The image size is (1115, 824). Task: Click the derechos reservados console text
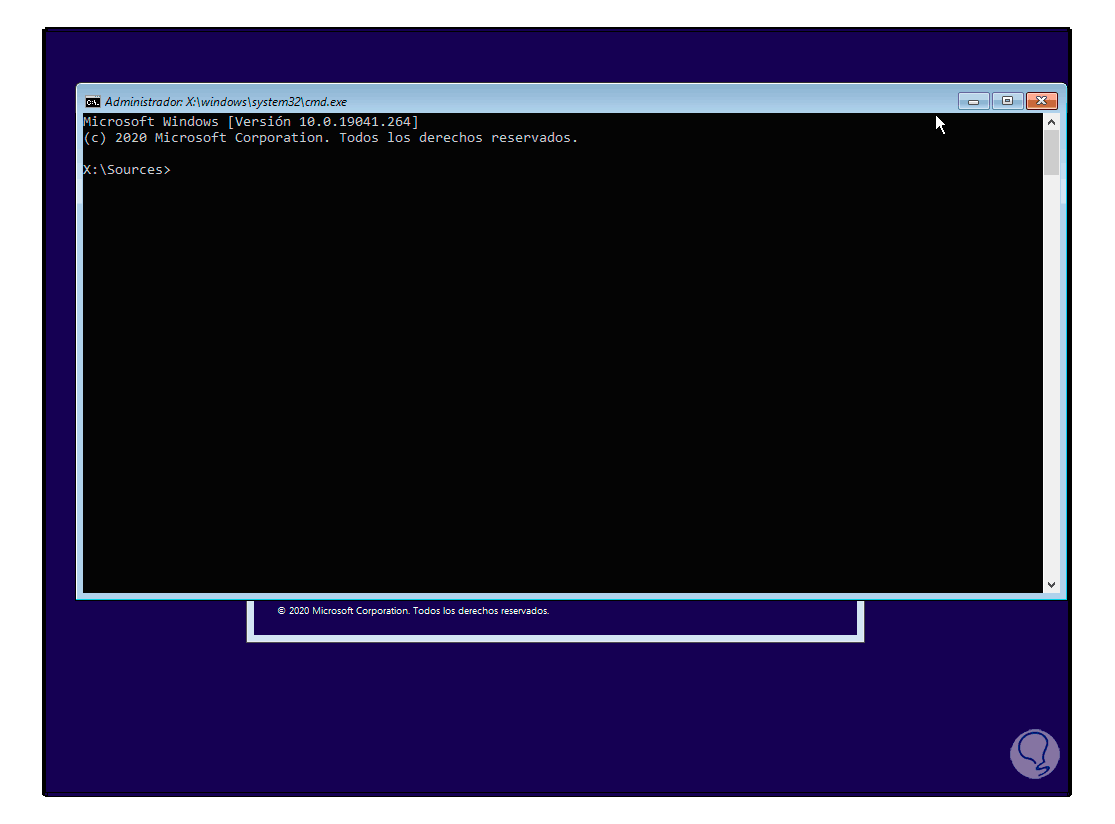click(x=500, y=137)
